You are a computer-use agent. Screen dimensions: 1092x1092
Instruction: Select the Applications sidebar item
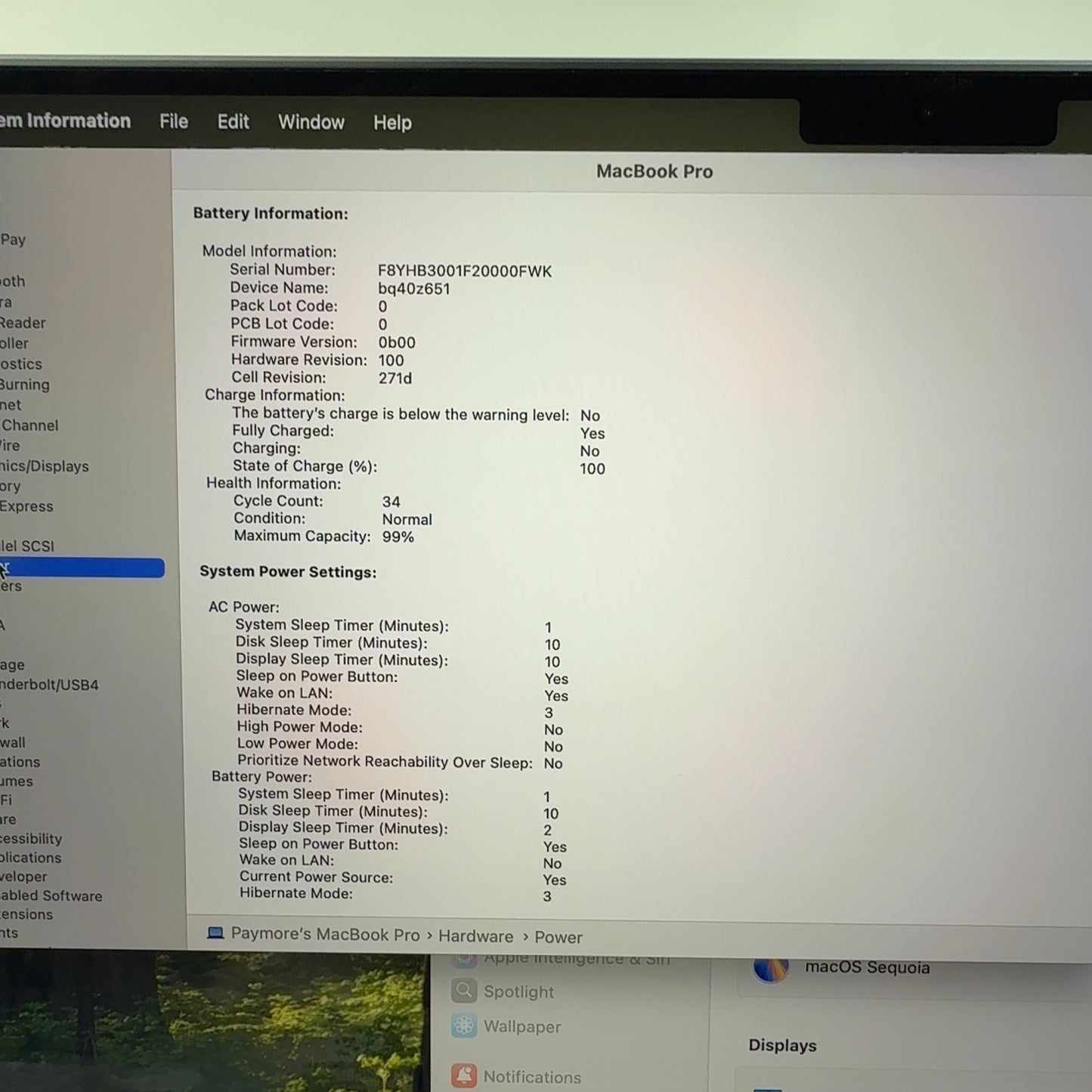(31, 858)
